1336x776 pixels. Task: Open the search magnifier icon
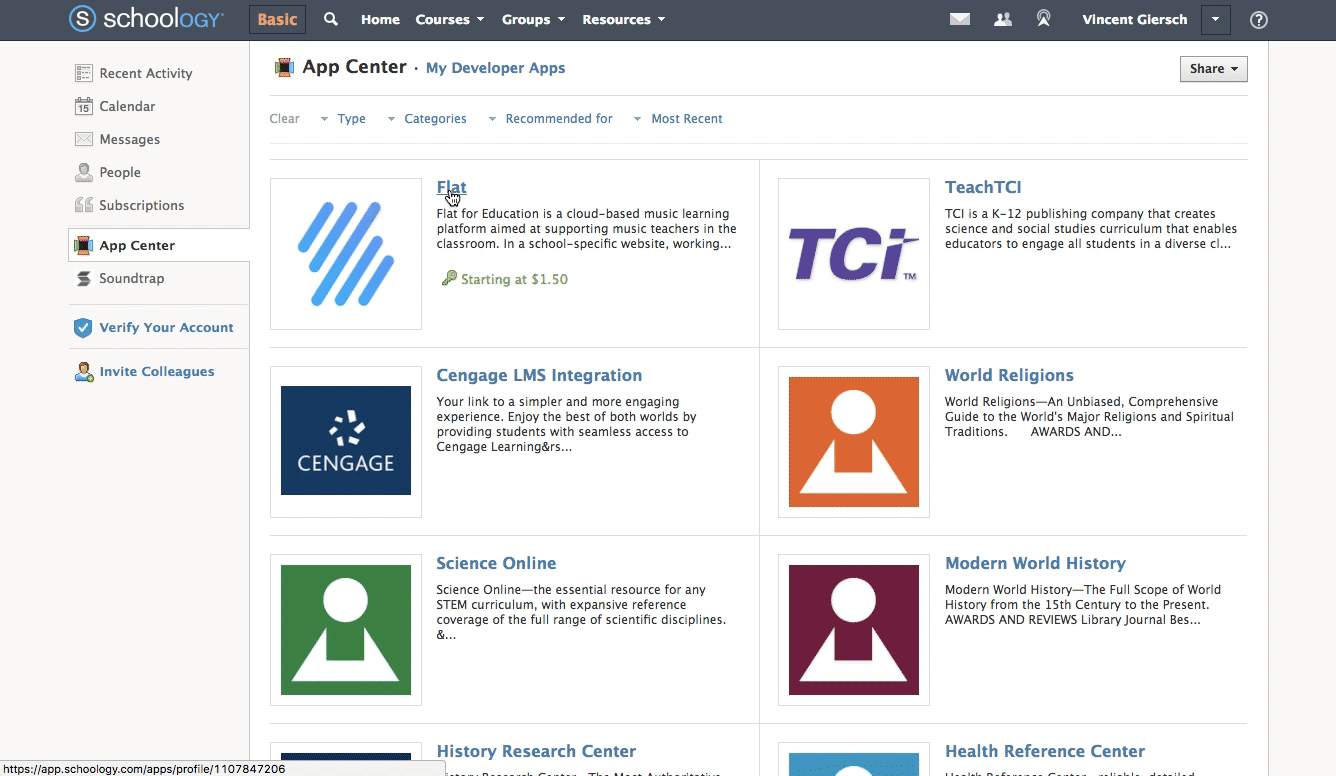331,19
